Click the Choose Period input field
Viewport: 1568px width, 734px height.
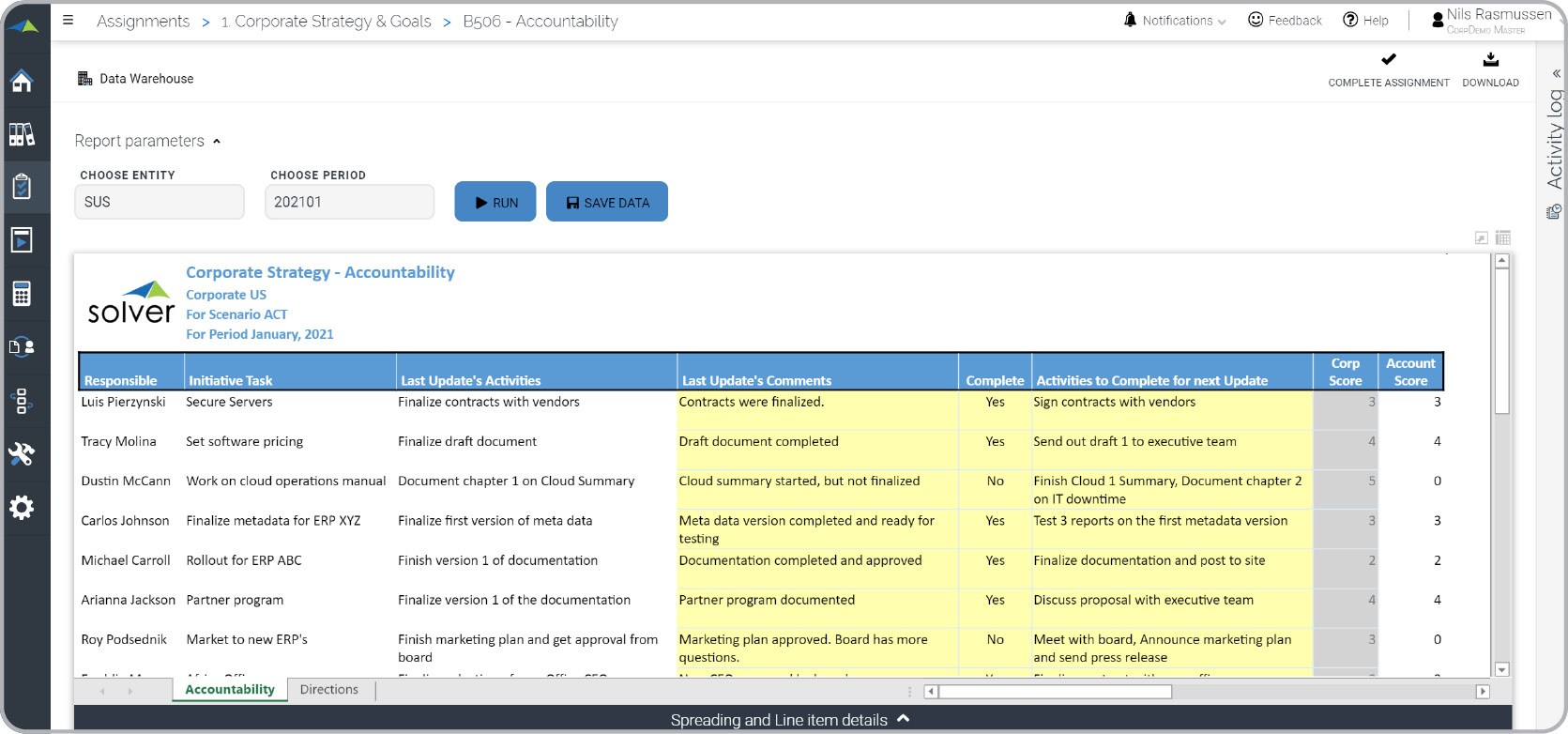349,202
